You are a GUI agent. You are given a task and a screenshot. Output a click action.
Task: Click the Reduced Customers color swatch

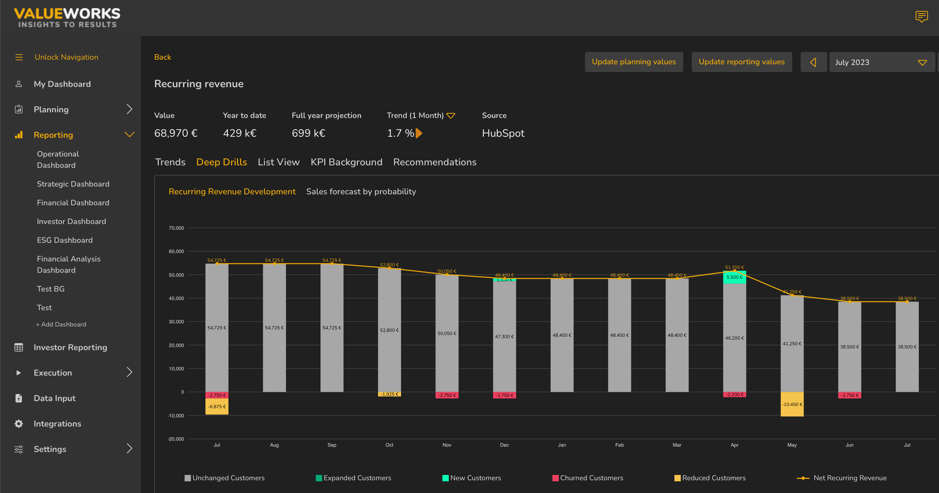677,479
